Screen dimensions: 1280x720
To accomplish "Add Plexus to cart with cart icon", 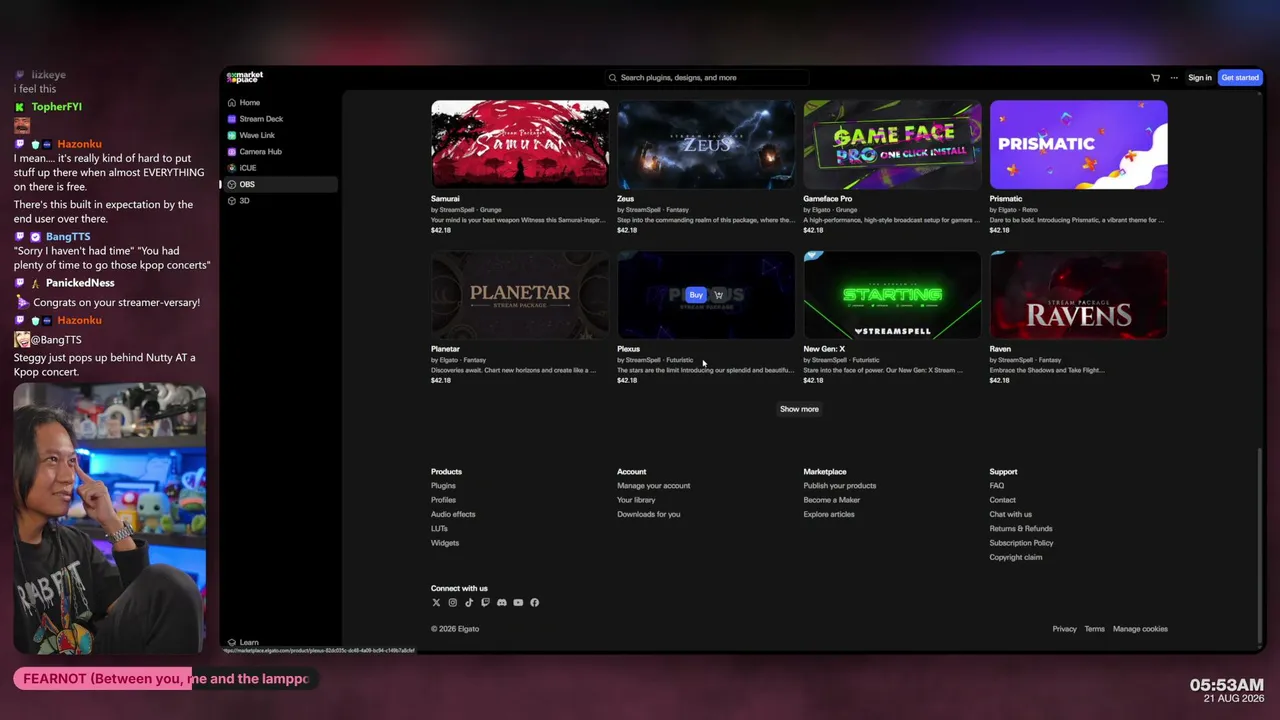I will (x=718, y=295).
